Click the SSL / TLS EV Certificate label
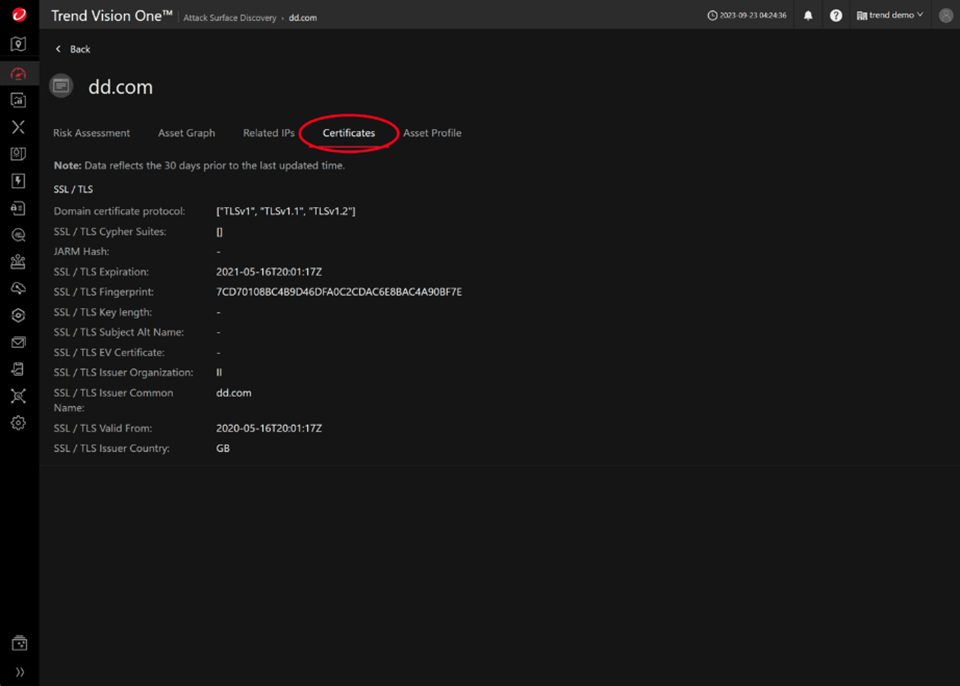The width and height of the screenshot is (960, 686). (109, 353)
